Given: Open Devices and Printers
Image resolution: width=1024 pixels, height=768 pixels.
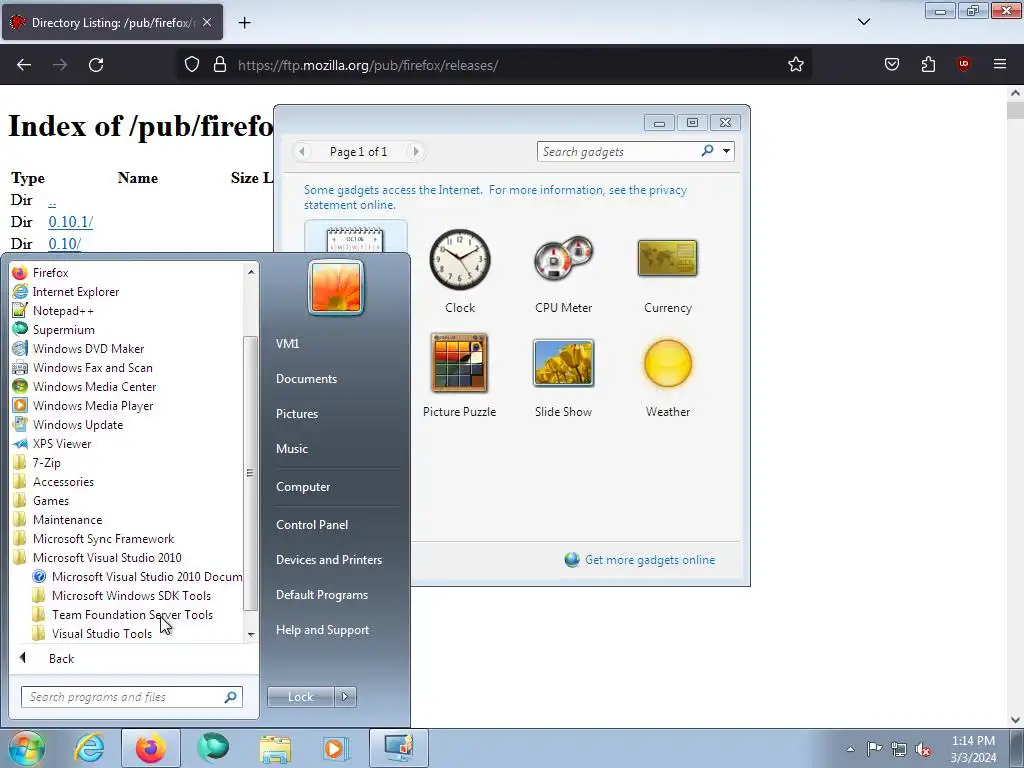Looking at the screenshot, I should (328, 560).
